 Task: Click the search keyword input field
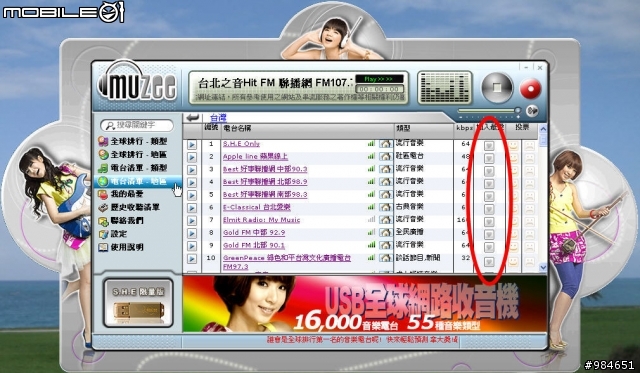click(x=137, y=125)
